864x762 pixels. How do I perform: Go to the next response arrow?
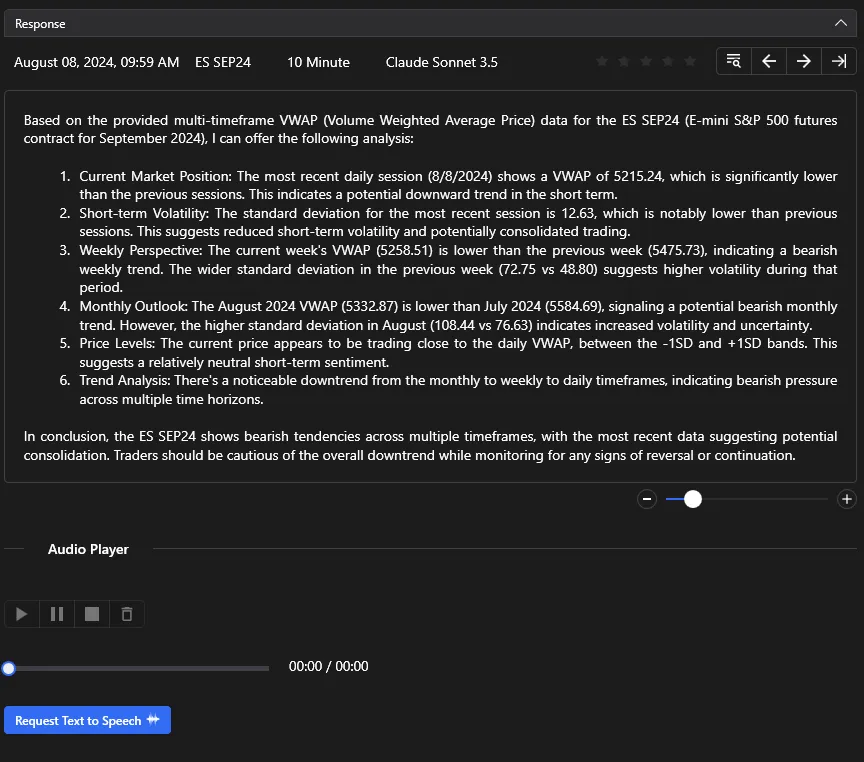[803, 61]
